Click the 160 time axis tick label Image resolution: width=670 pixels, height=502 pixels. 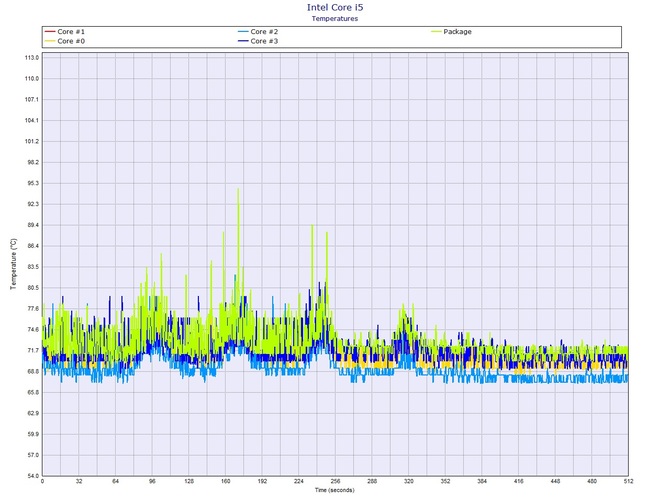click(226, 481)
